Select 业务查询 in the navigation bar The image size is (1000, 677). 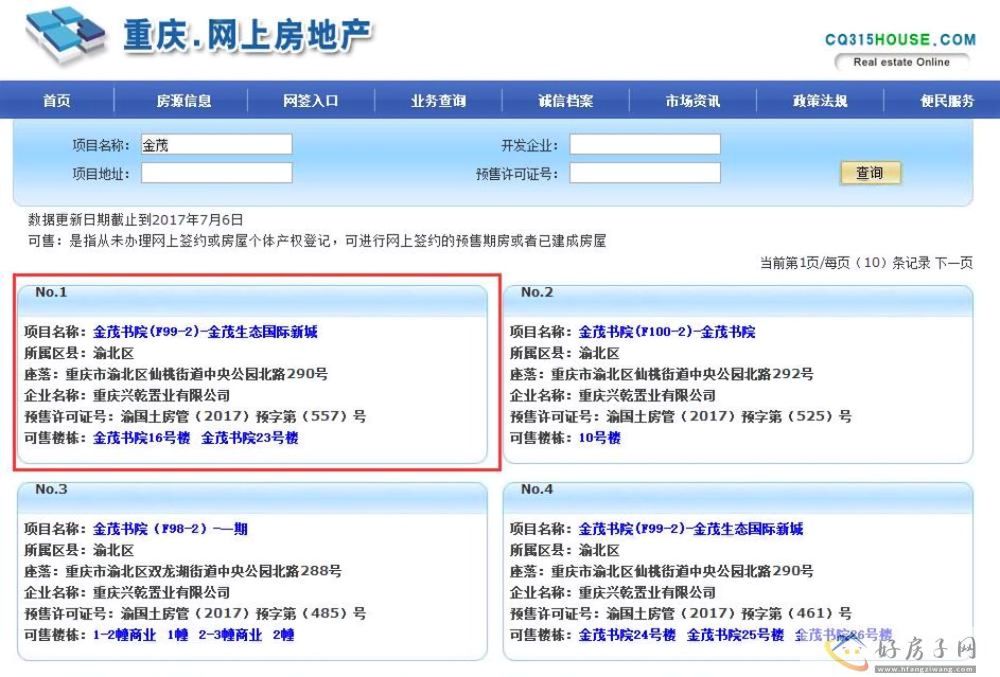point(438,101)
